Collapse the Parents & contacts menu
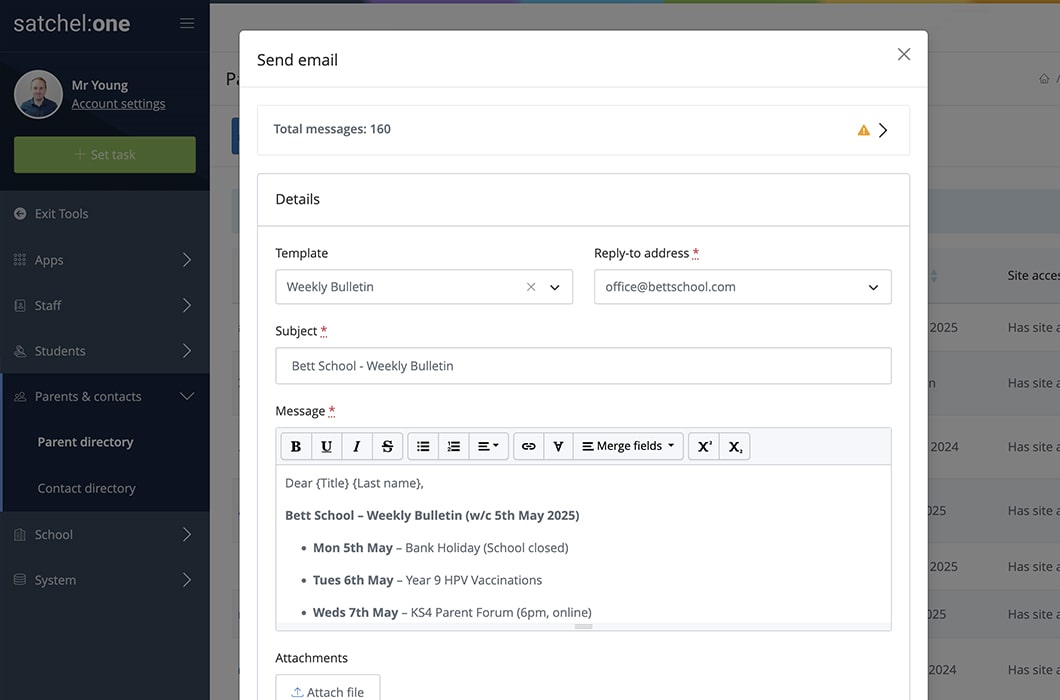The height and width of the screenshot is (700, 1060). coord(105,396)
